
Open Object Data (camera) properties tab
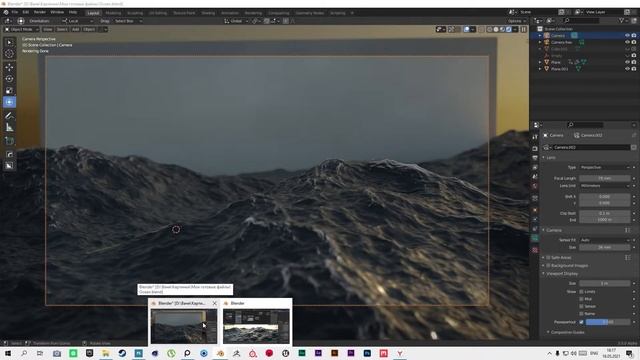[x=535, y=238]
